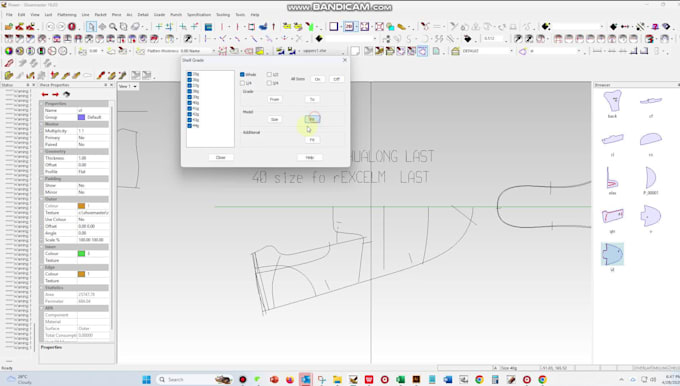680x386 pixels.
Task: Uncheck the second size in the size list
Action: point(190,80)
